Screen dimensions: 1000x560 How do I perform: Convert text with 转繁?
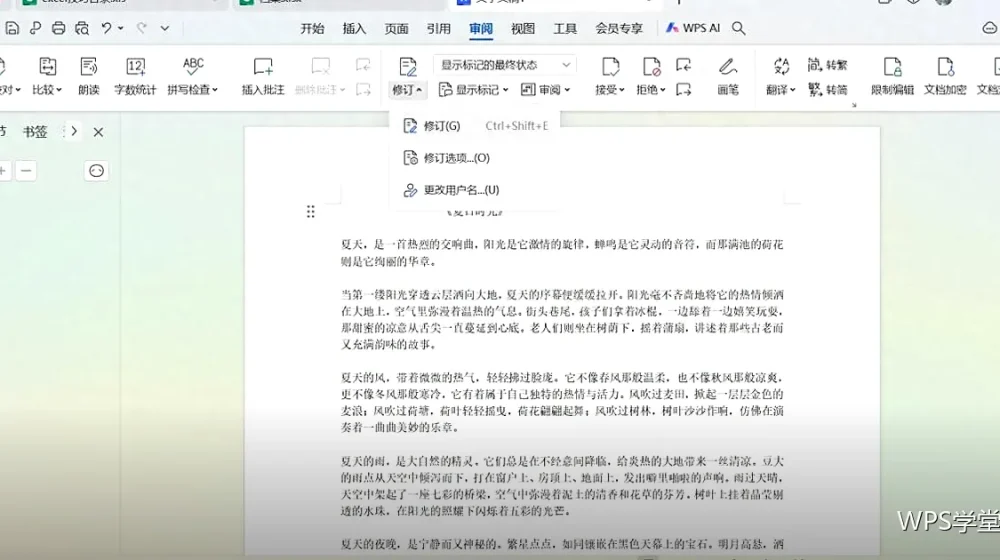pyautogui.click(x=827, y=65)
